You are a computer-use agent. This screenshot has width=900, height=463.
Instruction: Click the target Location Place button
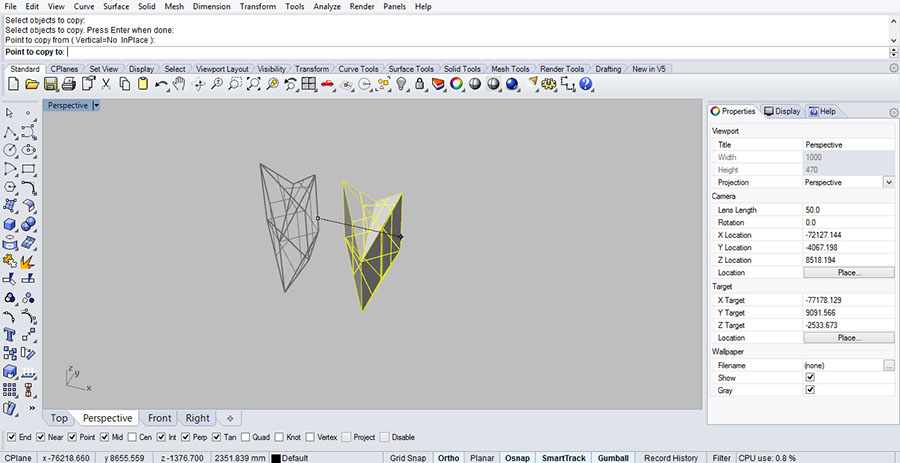pyautogui.click(x=847, y=338)
